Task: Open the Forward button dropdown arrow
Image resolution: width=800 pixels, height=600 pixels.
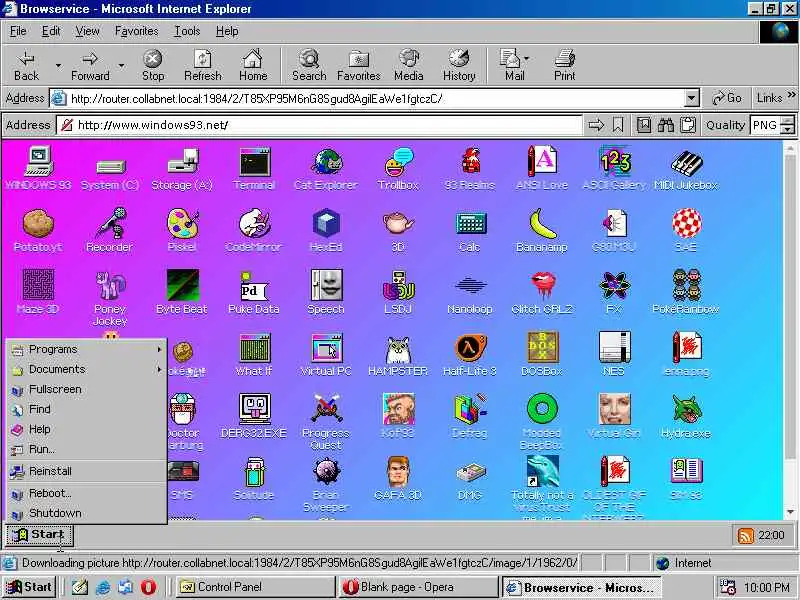Action: point(121,65)
